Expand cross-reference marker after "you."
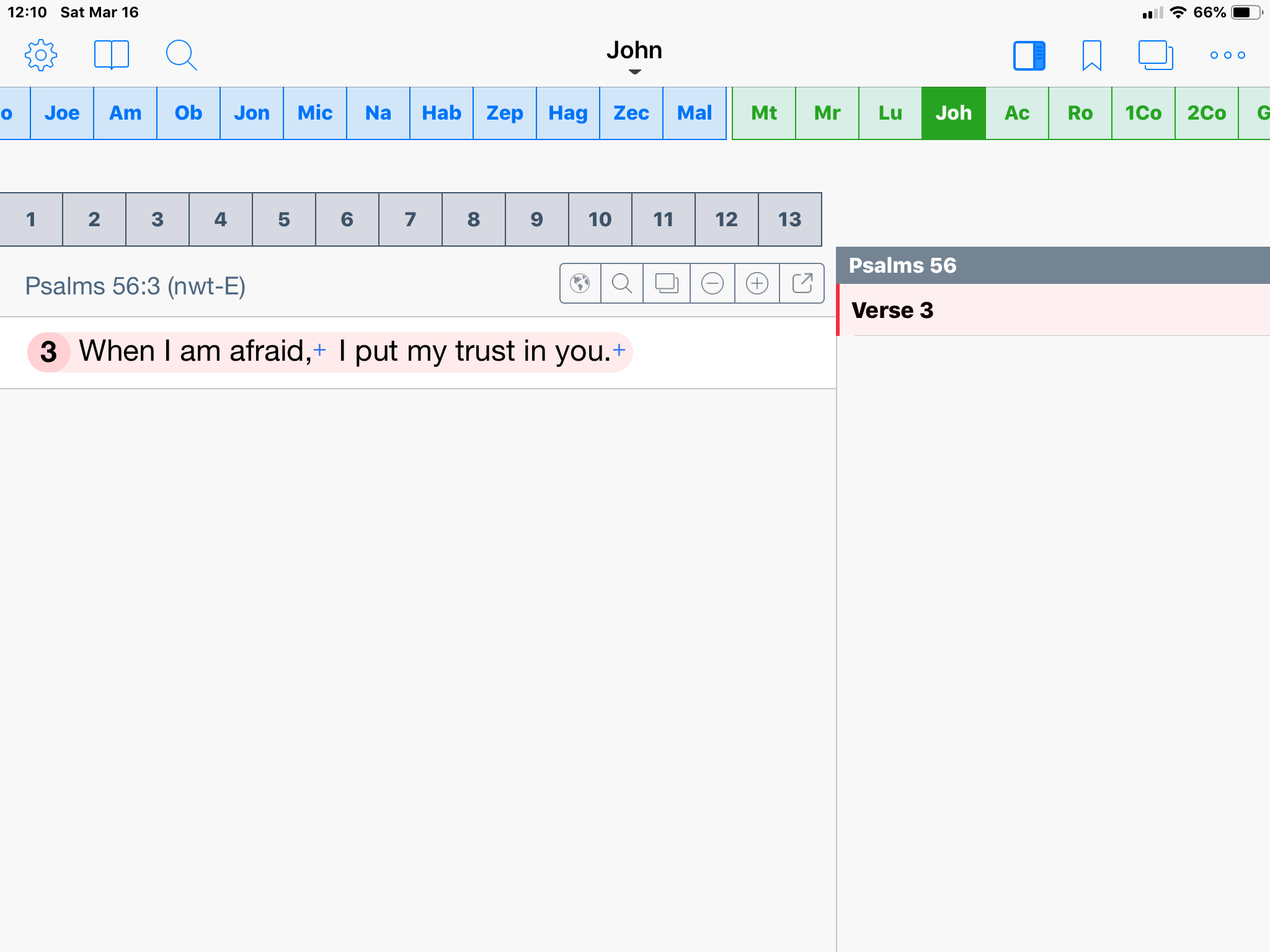1270x952 pixels. click(x=619, y=350)
